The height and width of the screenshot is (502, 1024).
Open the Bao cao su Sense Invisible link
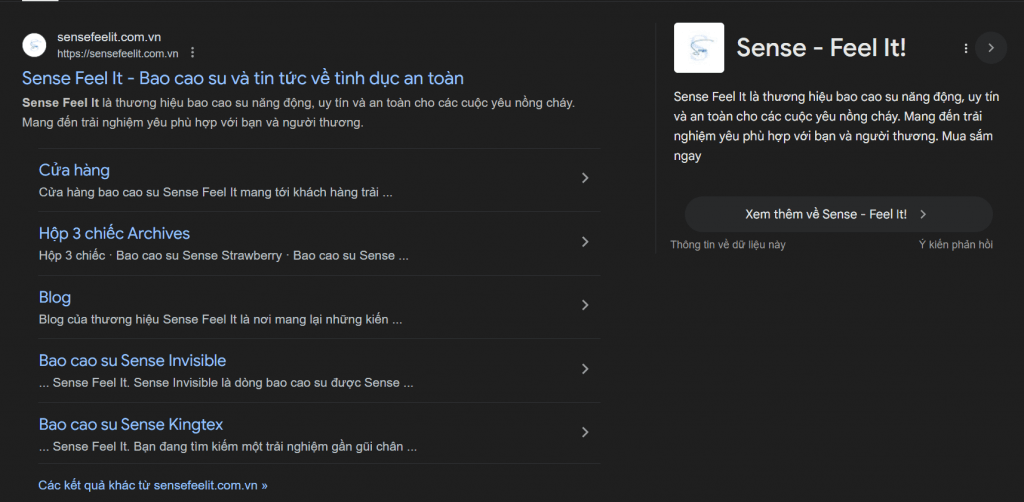pyautogui.click(x=133, y=361)
